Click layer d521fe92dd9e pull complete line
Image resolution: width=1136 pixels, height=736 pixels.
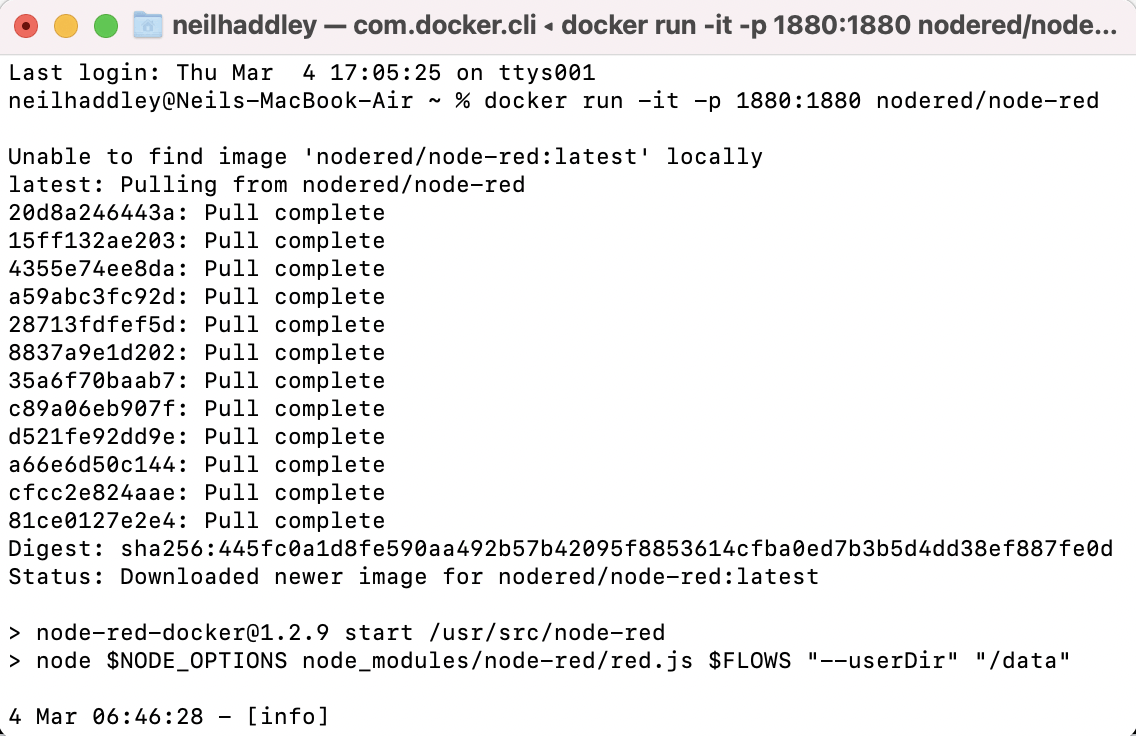pyautogui.click(x=196, y=437)
